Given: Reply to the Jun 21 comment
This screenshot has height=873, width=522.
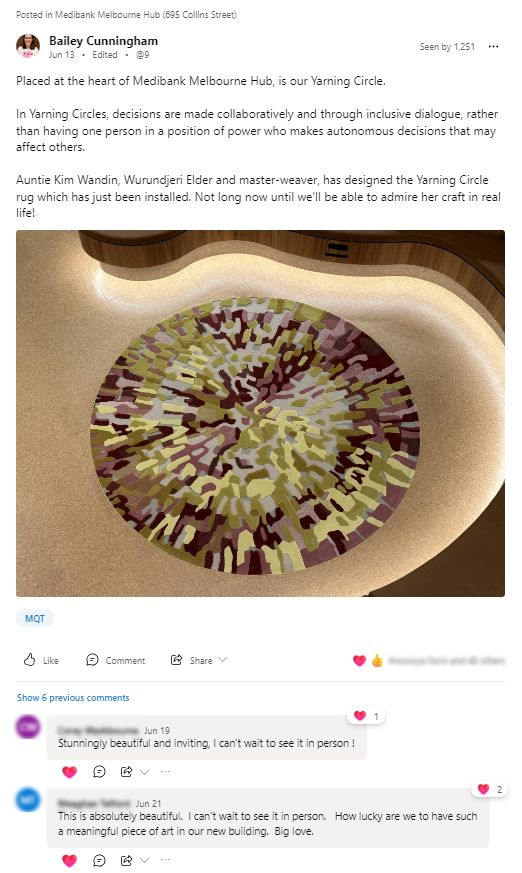Looking at the screenshot, I should pyautogui.click(x=99, y=861).
